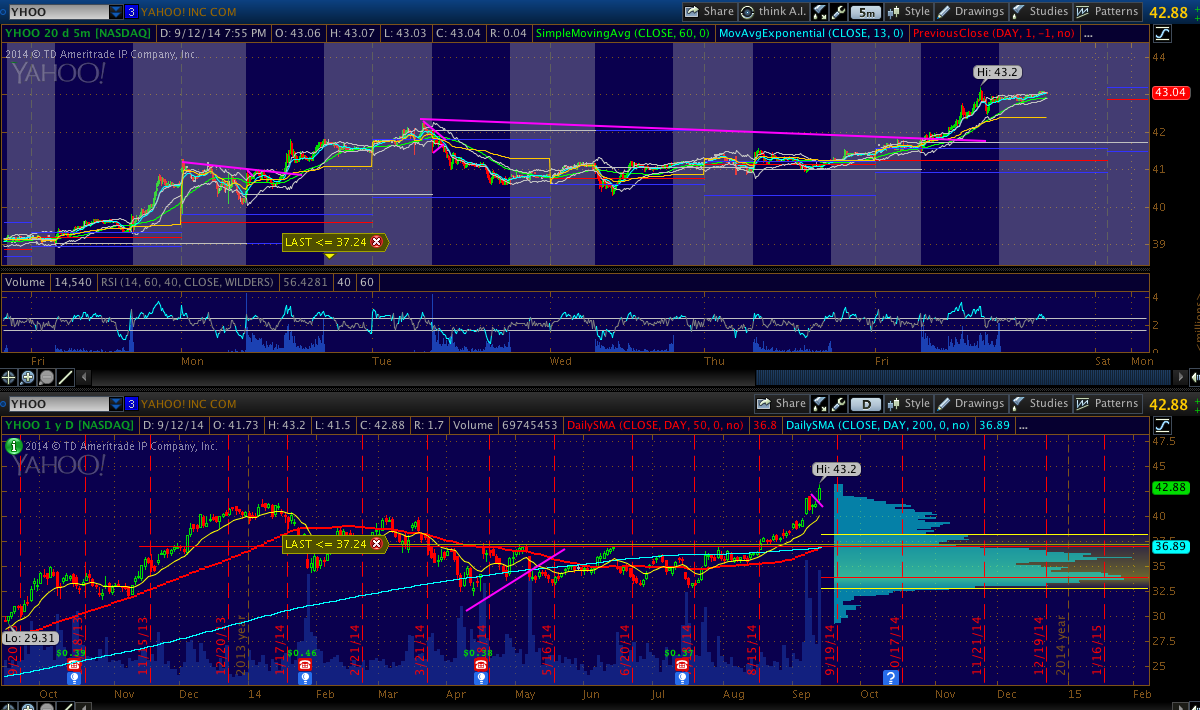Click the question mark event icon near October
The width and height of the screenshot is (1200, 710).
890,677
